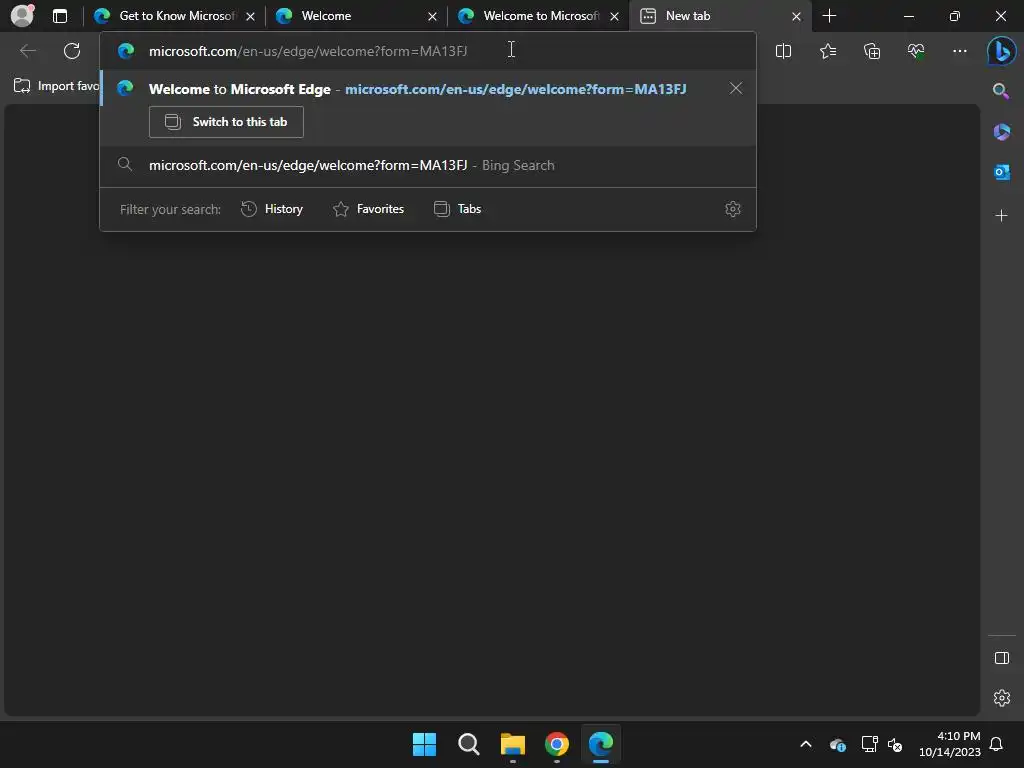Open the tab actions menu icon
The image size is (1024, 768).
pyautogui.click(x=59, y=16)
